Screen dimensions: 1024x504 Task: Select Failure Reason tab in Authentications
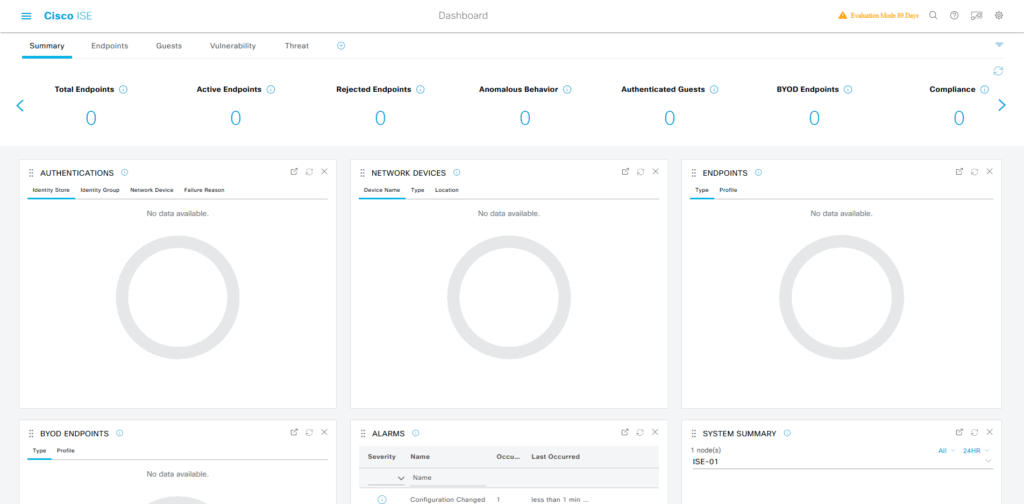coord(204,190)
